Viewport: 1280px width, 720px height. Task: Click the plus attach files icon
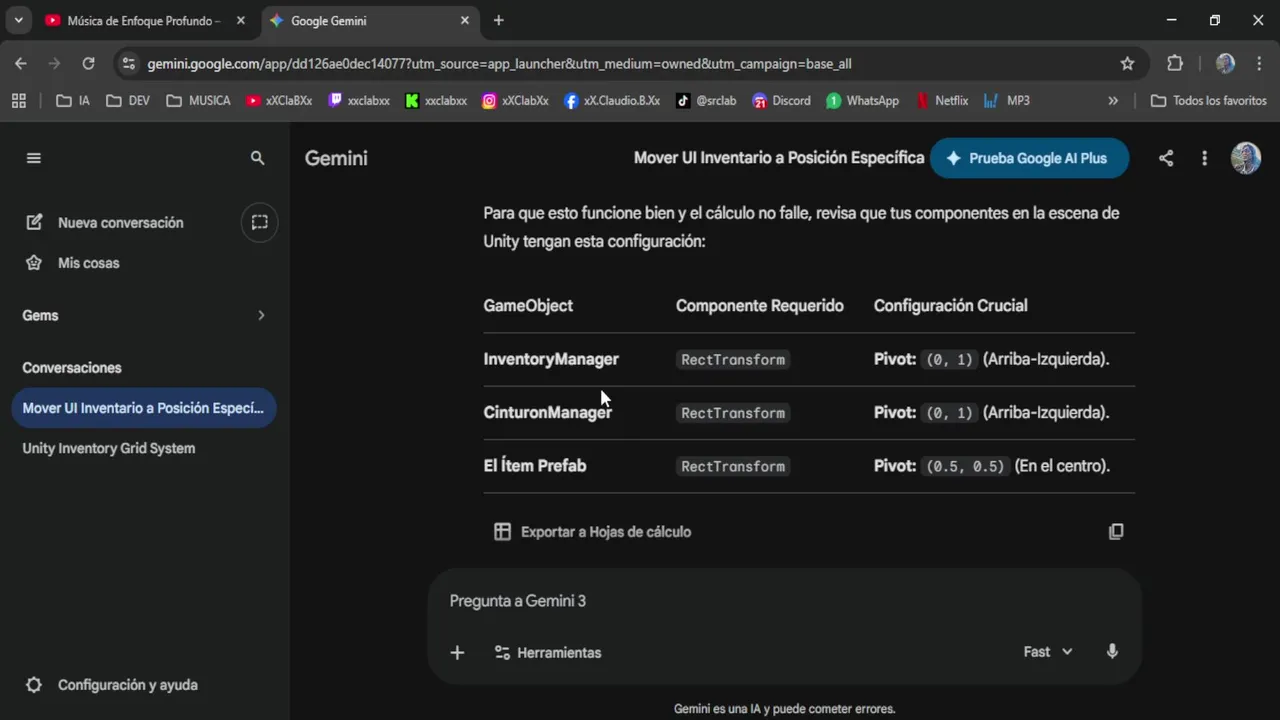tap(457, 653)
